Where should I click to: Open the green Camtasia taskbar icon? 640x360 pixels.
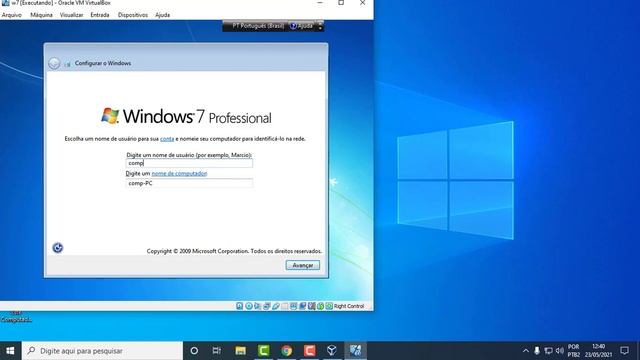pos(264,351)
